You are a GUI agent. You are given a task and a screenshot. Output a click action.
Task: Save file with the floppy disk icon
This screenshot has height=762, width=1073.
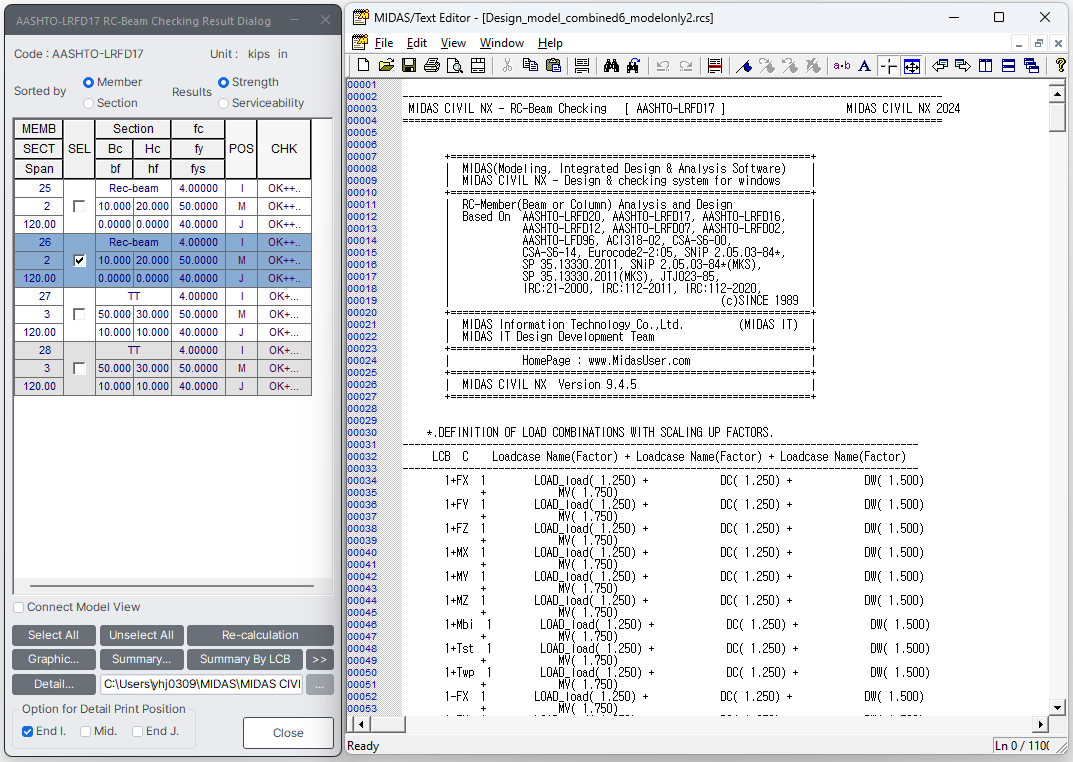pyautogui.click(x=409, y=66)
